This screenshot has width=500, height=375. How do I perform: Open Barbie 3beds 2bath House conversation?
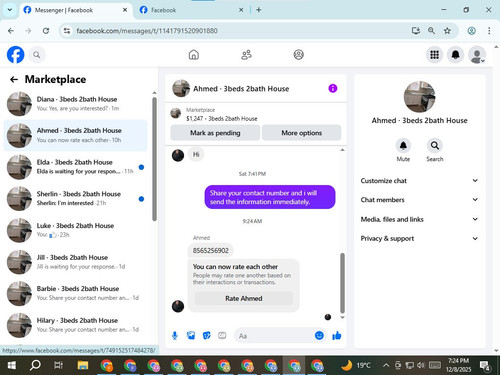click(x=75, y=293)
